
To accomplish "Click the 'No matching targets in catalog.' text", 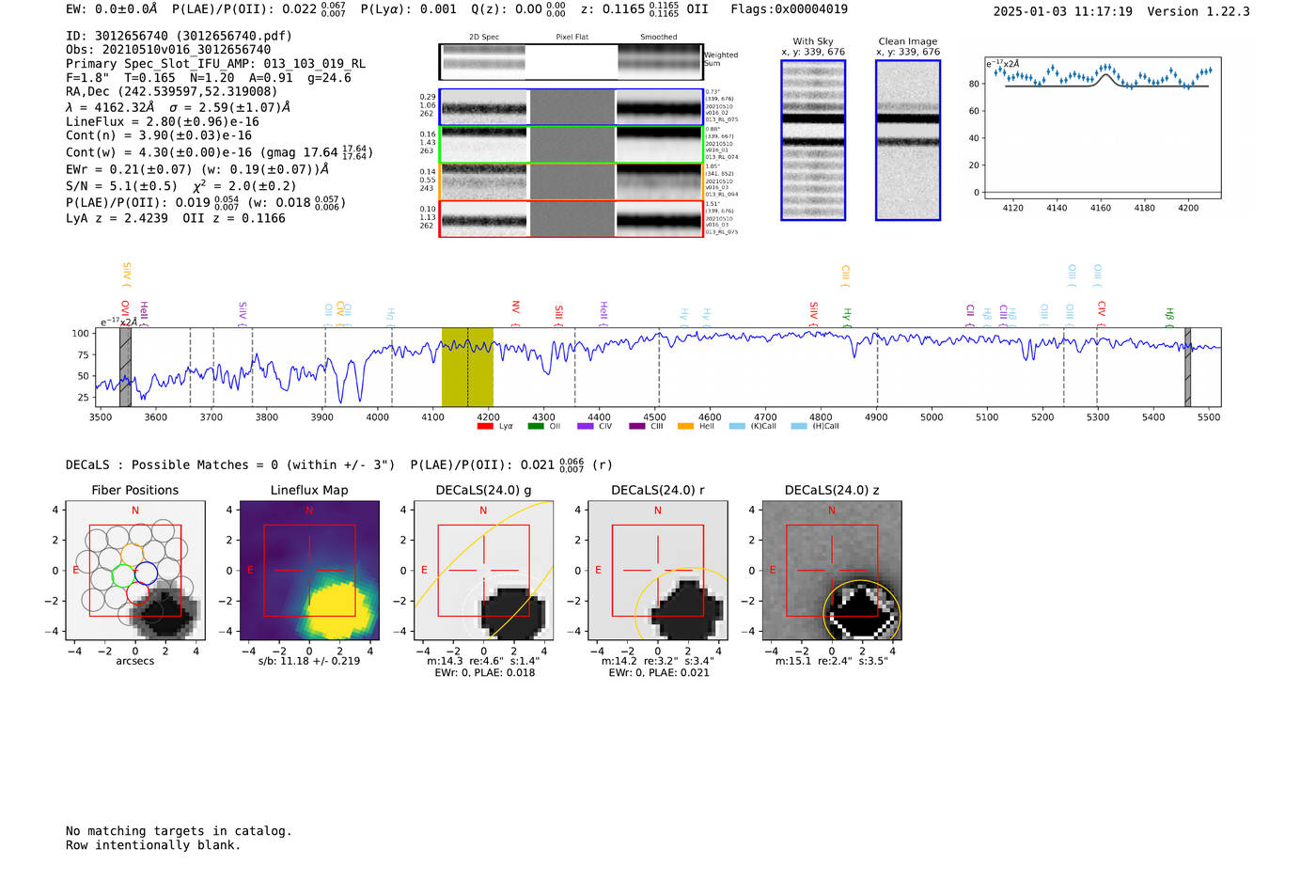I will pyautogui.click(x=179, y=831).
